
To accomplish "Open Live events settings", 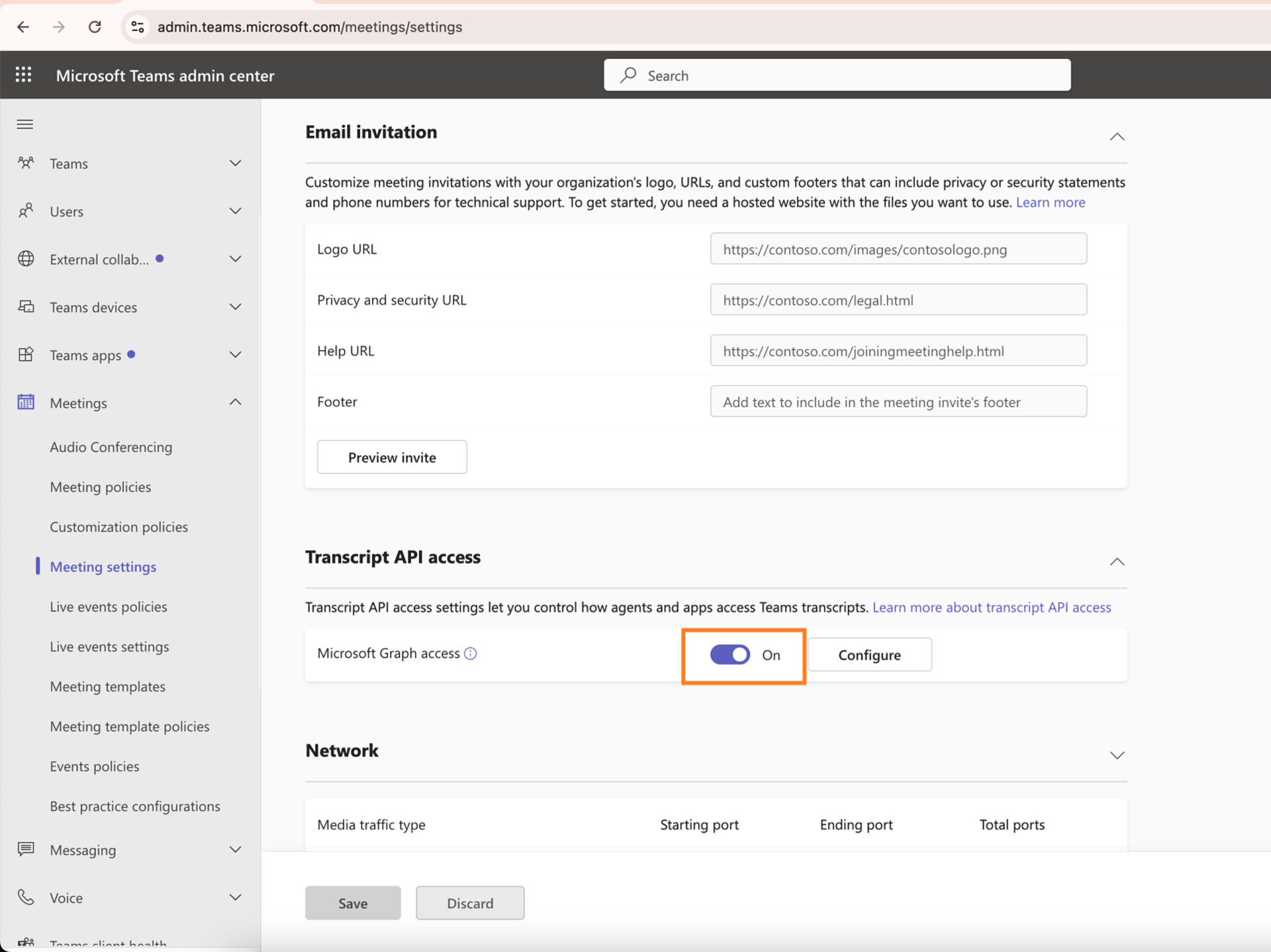I will coord(109,647).
